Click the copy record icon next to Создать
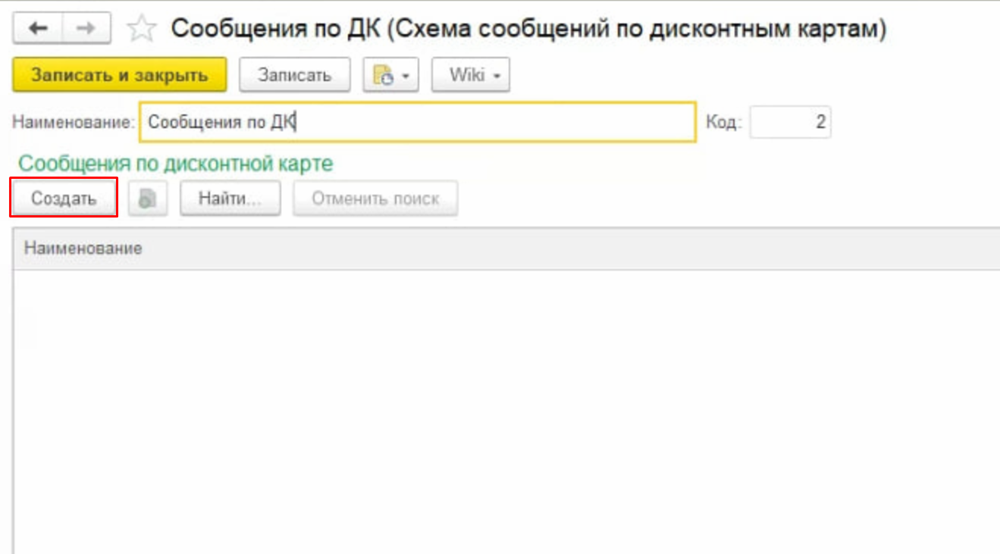This screenshot has height=554, width=1000. click(148, 198)
